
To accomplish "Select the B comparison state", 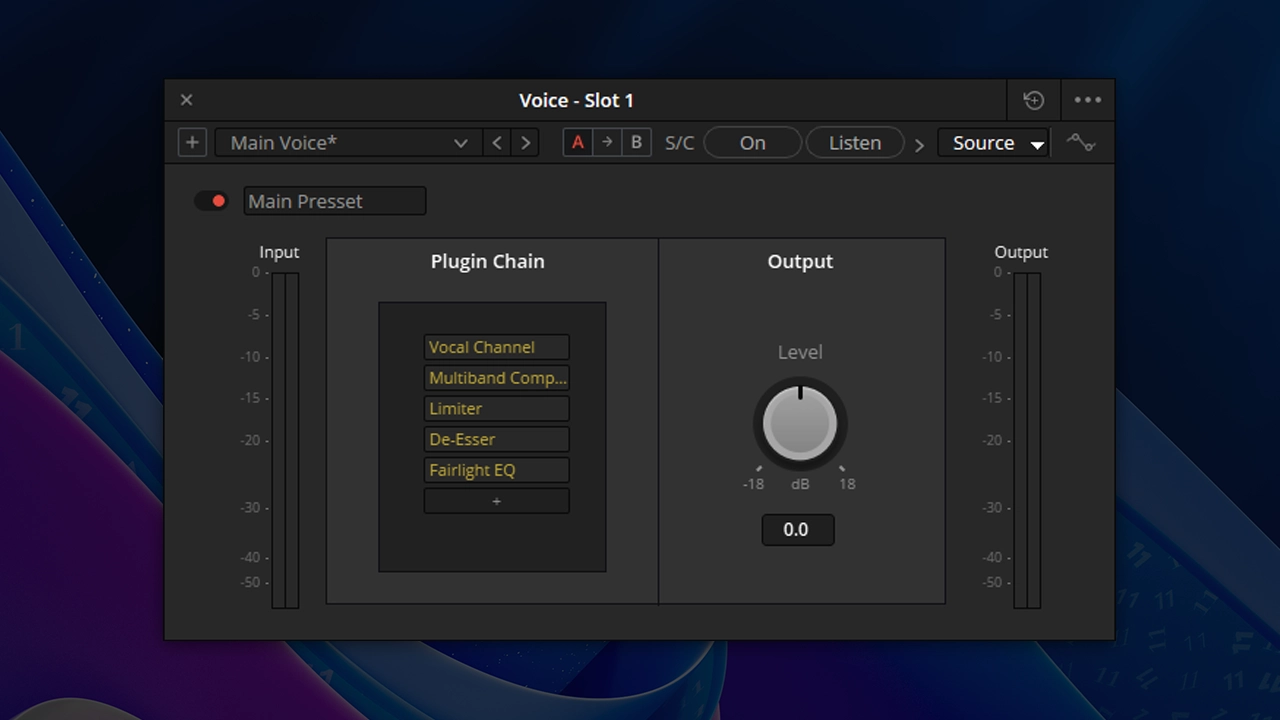I will pyautogui.click(x=636, y=142).
